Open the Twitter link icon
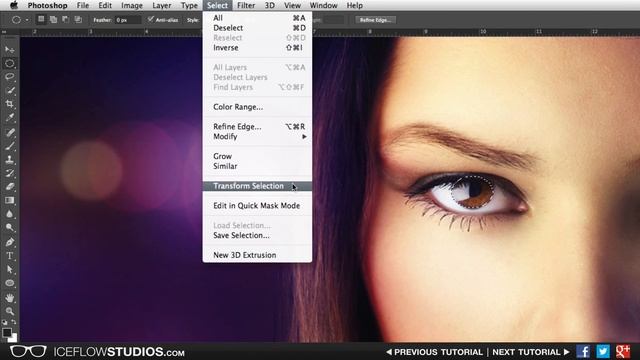The width and height of the screenshot is (640, 360). [x=603, y=351]
